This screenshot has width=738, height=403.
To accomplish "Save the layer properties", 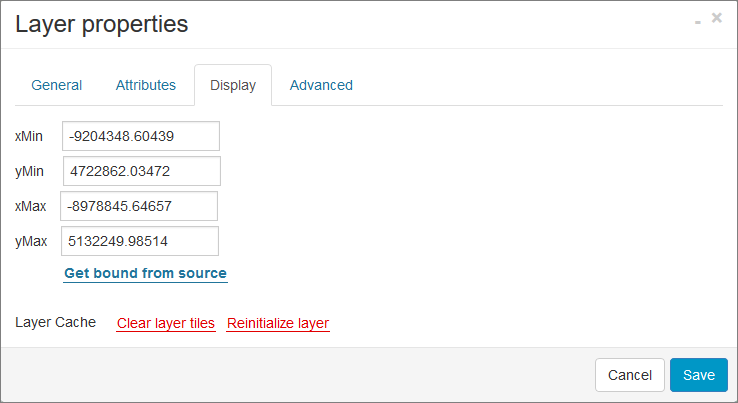I will 699,375.
